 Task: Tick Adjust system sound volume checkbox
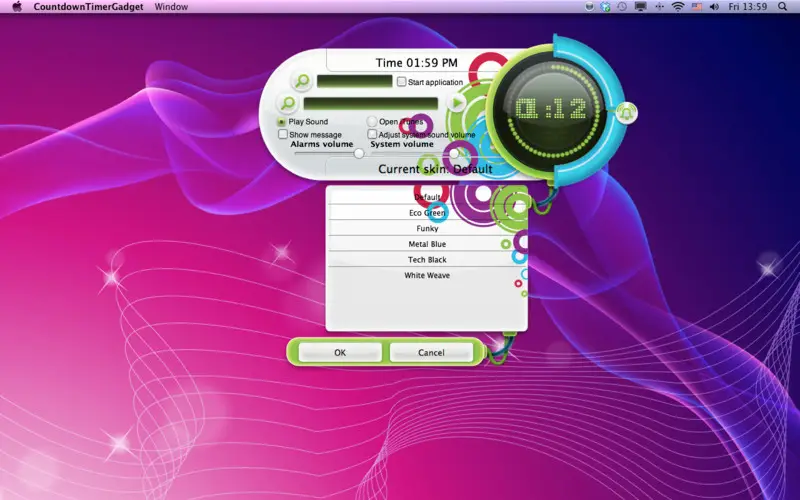pos(372,134)
